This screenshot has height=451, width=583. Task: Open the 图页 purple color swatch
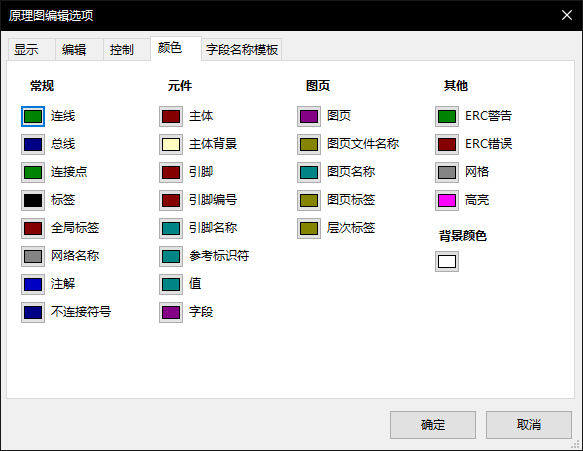tap(309, 116)
